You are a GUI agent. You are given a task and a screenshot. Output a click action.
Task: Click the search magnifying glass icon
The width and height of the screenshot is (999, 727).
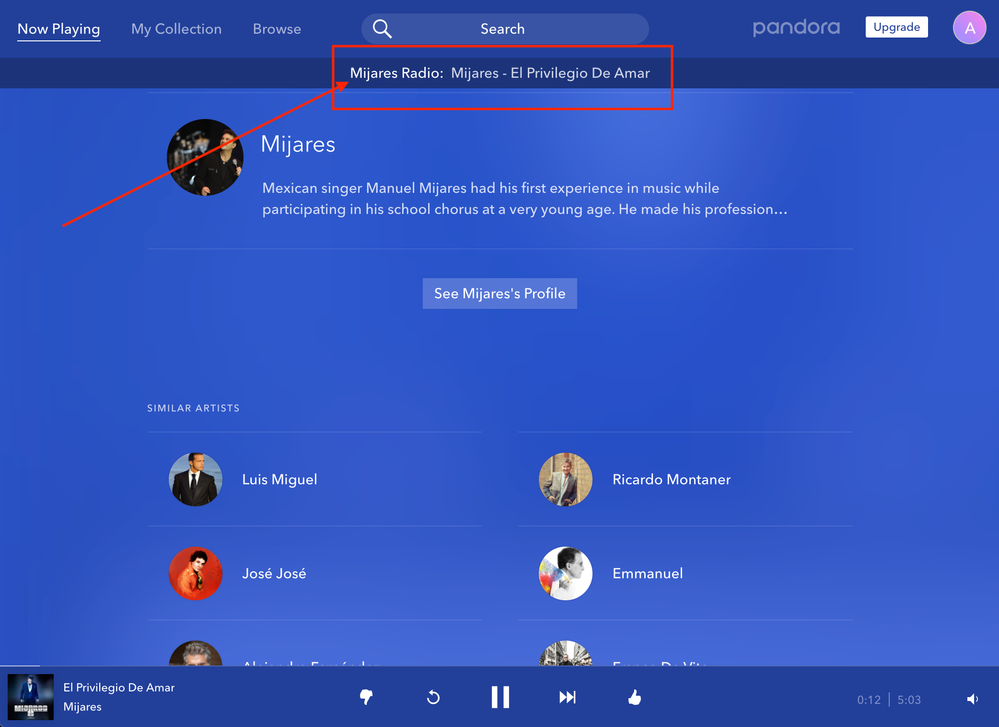(382, 29)
